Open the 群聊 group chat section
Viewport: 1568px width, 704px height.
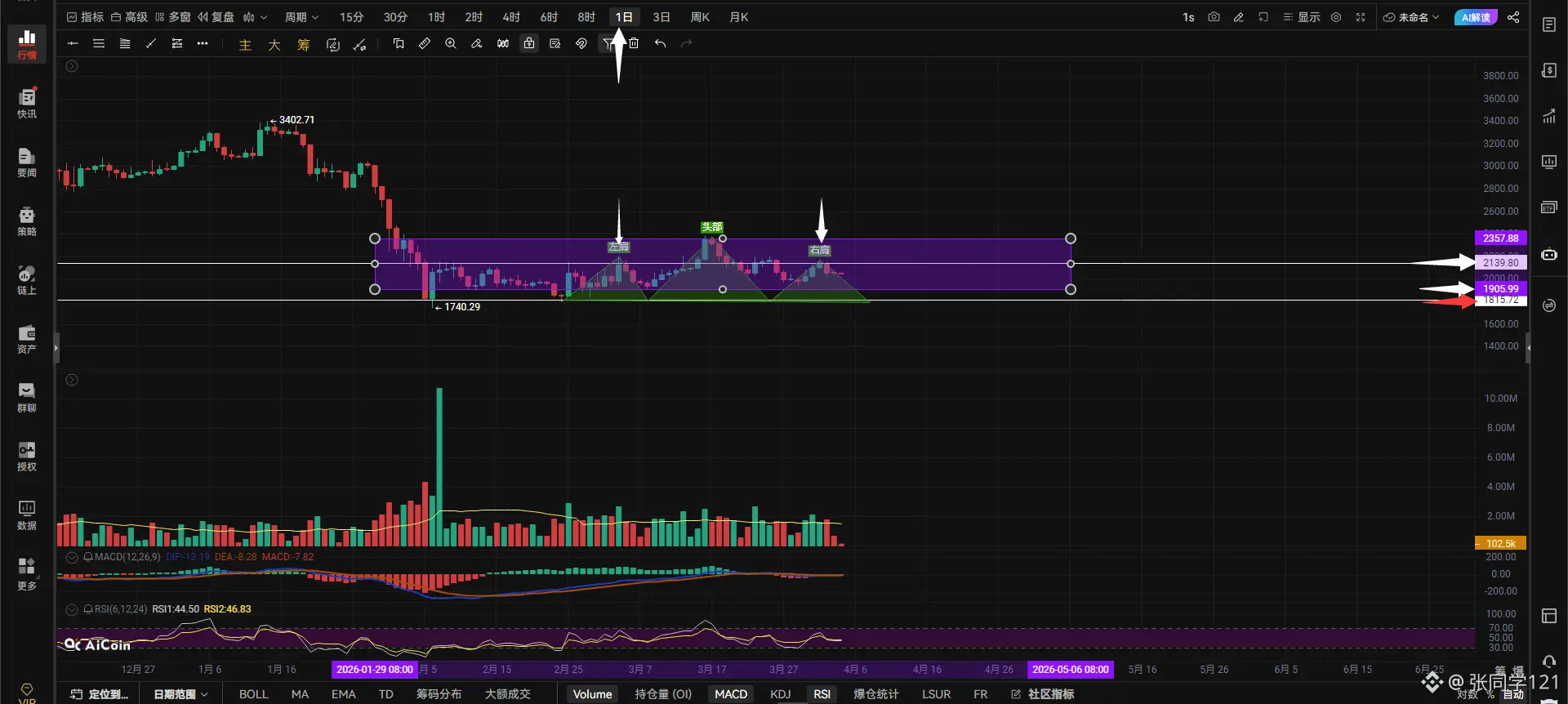27,397
